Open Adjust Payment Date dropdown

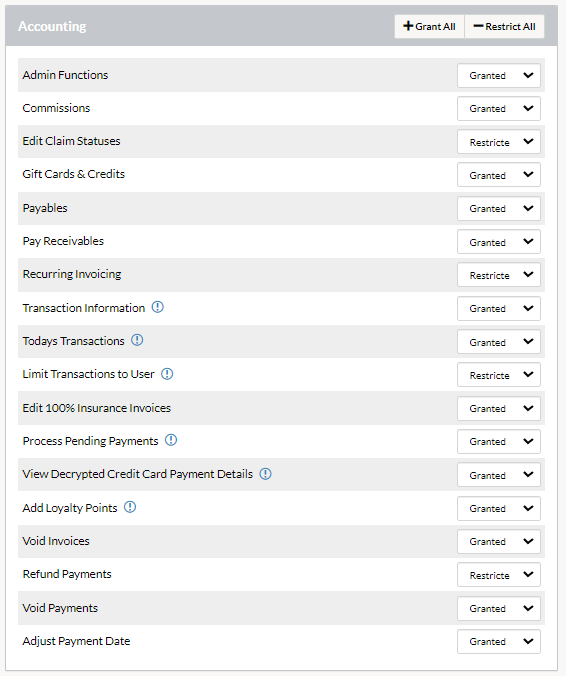pyautogui.click(x=499, y=642)
